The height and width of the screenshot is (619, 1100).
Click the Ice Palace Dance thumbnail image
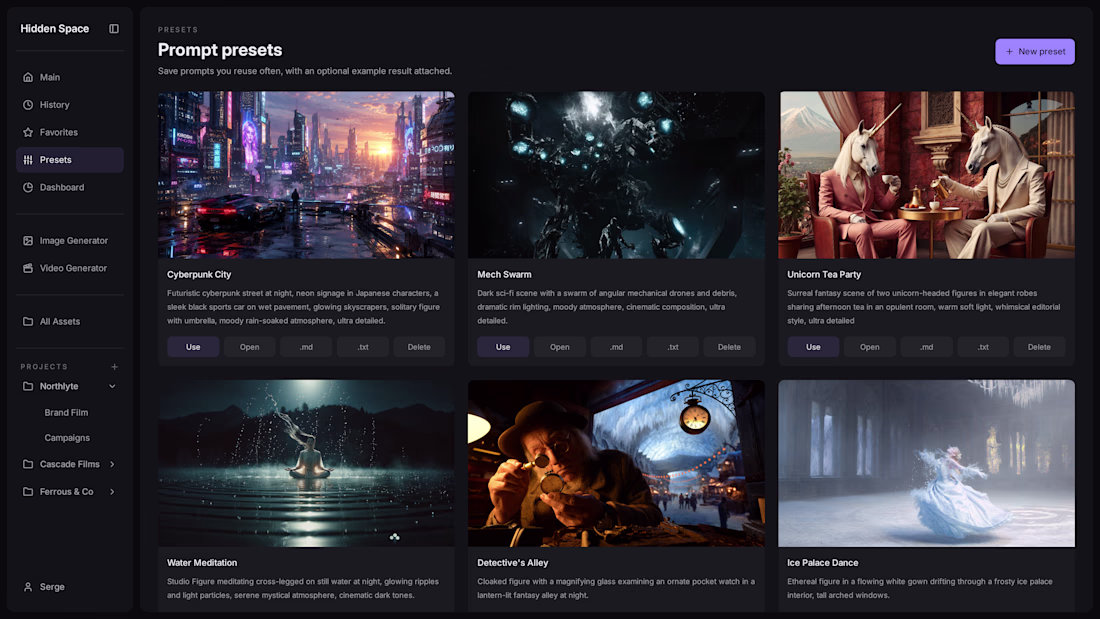tap(926, 463)
